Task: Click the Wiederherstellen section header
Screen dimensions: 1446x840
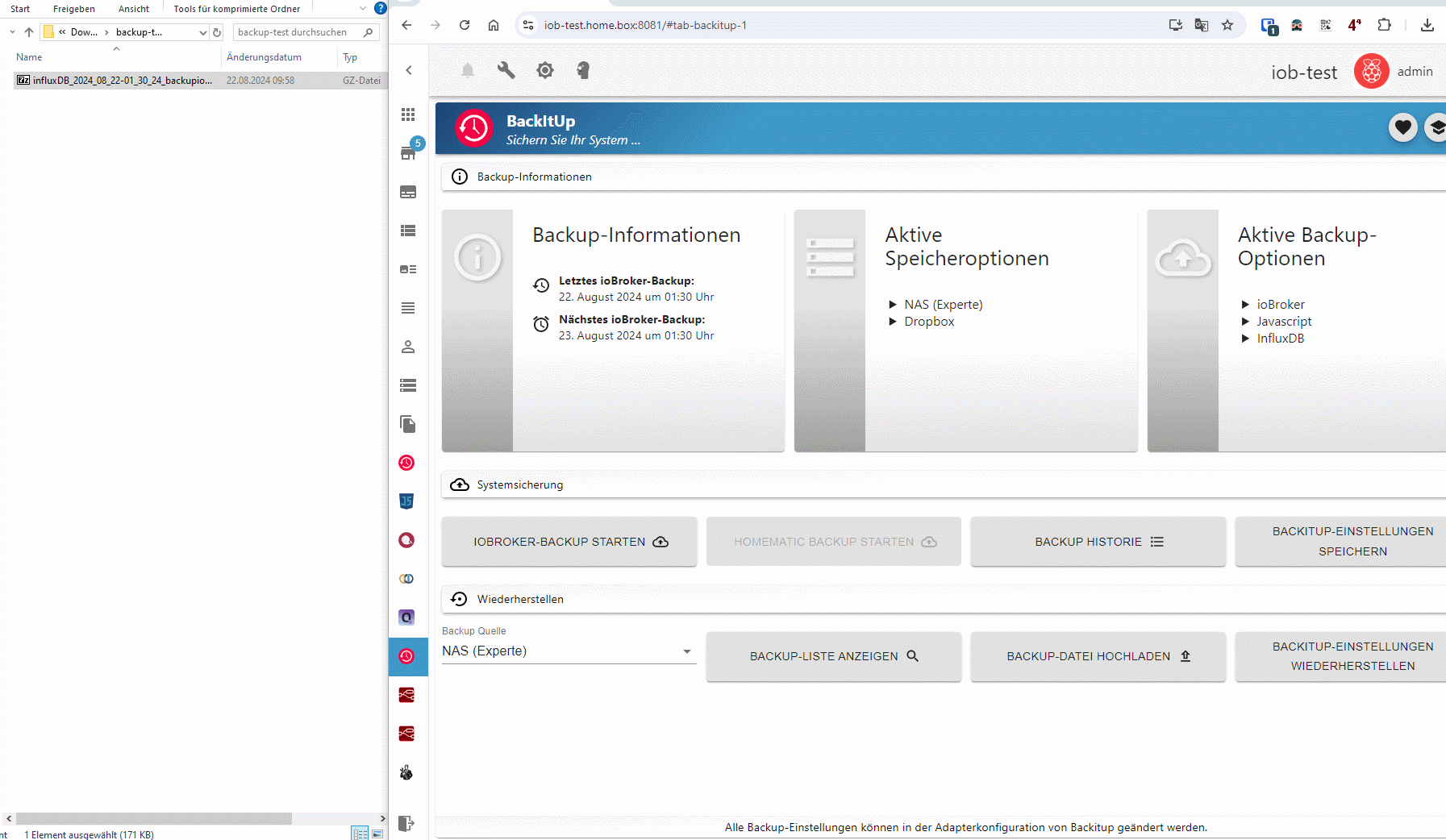Action: (x=944, y=599)
